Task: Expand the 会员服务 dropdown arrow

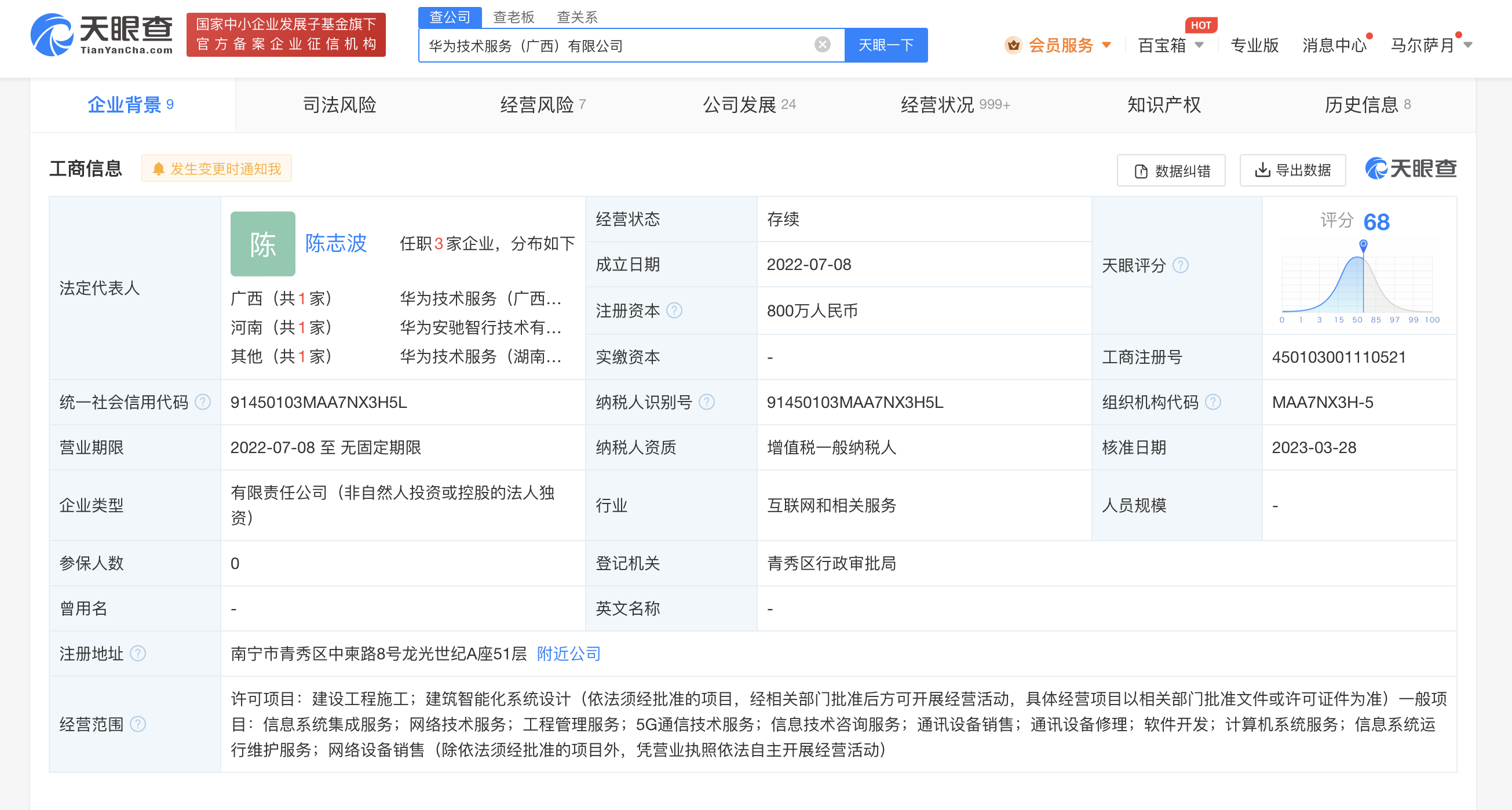Action: click(x=1106, y=45)
